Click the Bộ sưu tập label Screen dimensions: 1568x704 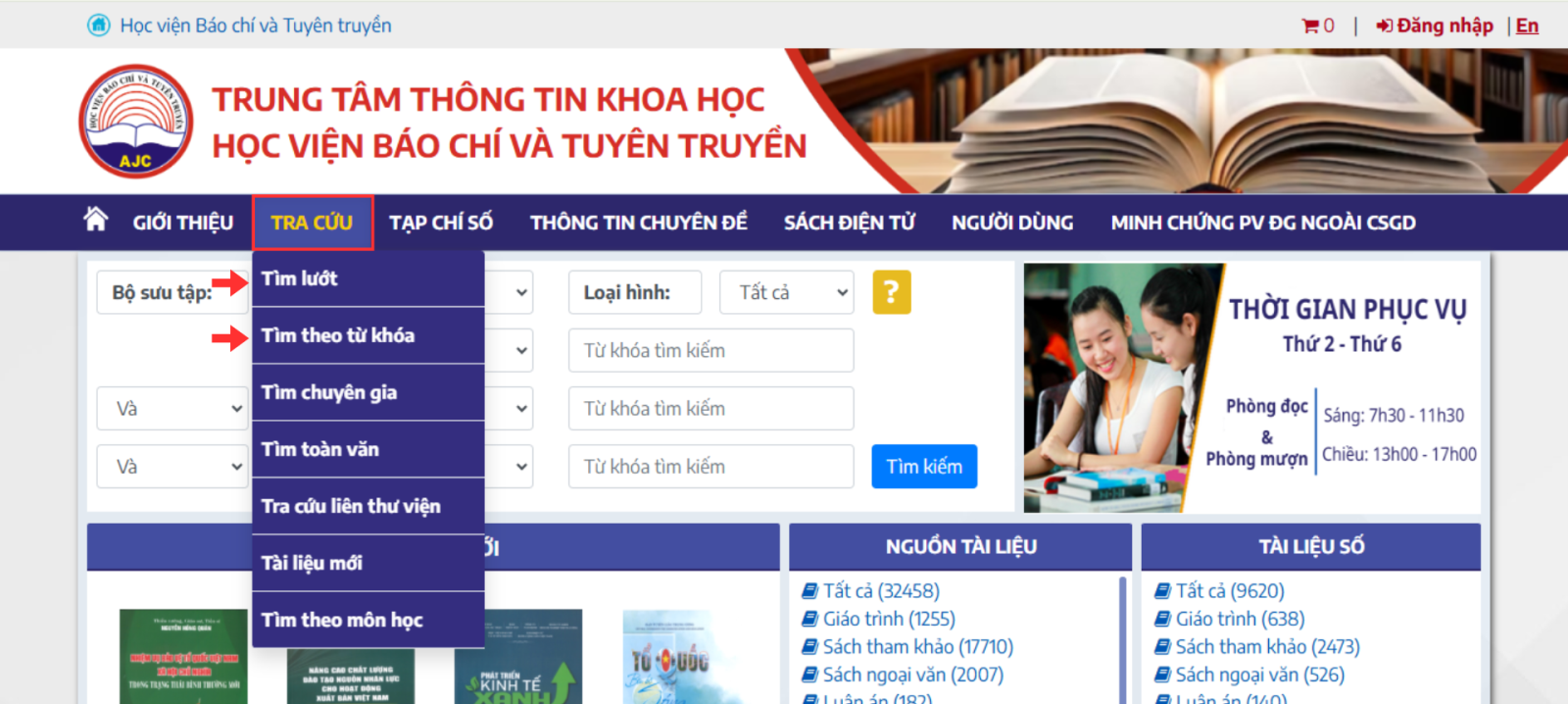[162, 292]
